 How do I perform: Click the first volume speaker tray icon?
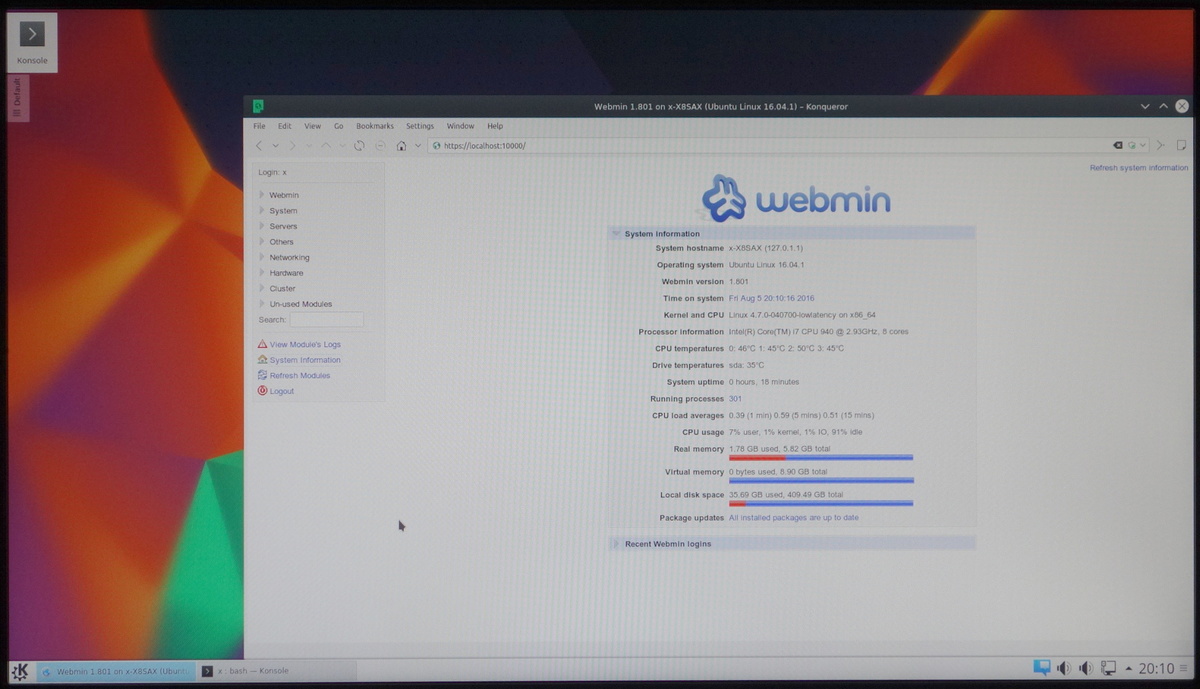[1063, 668]
